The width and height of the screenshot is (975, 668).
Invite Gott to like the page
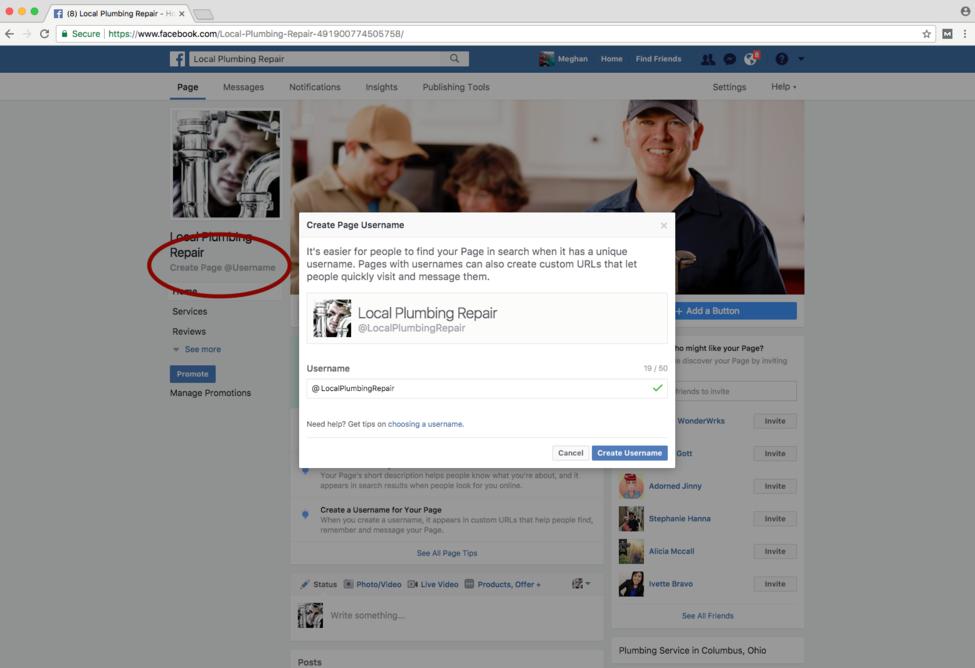775,453
